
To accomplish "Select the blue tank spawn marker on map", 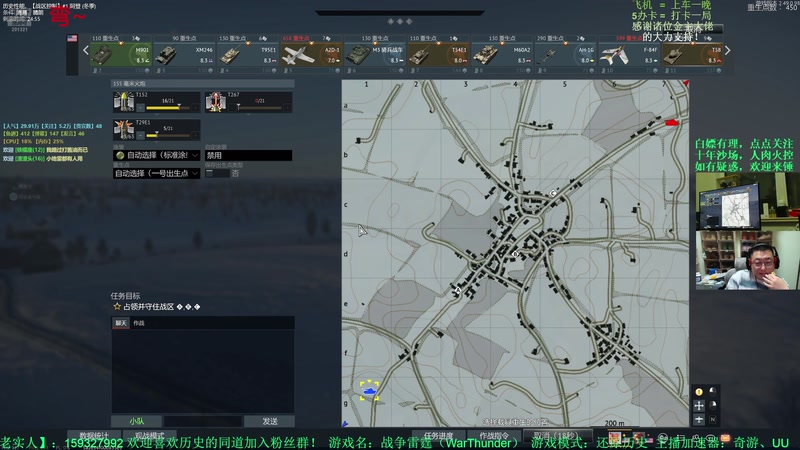I will pyautogui.click(x=369, y=391).
